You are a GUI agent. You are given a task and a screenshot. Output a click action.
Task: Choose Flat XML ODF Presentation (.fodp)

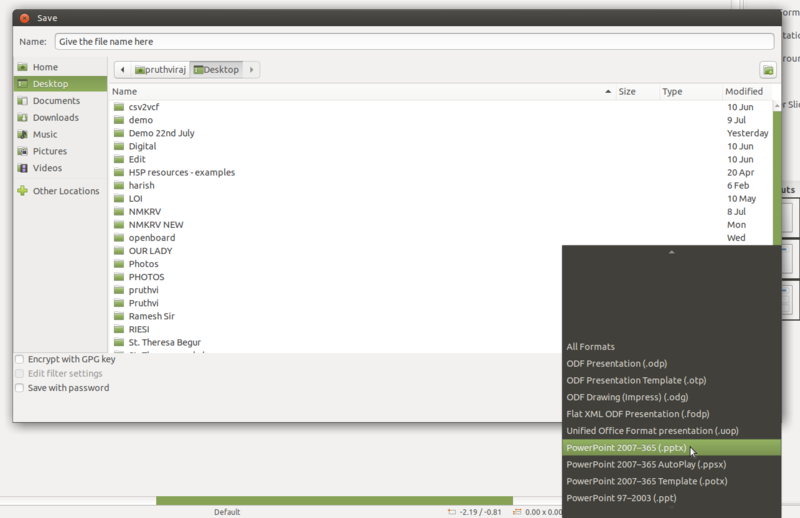click(x=671, y=414)
